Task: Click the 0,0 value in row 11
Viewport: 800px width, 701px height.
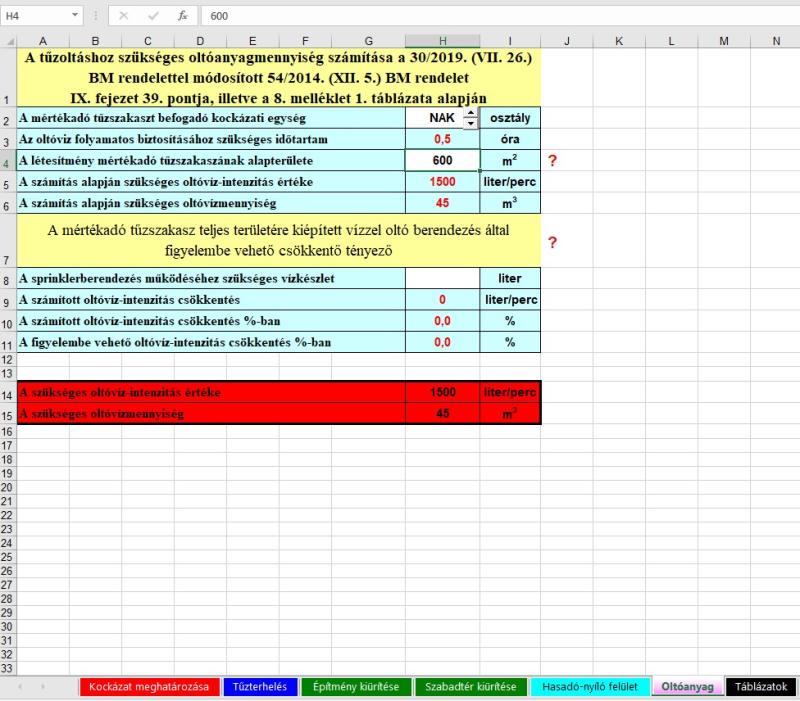Action: coord(442,342)
